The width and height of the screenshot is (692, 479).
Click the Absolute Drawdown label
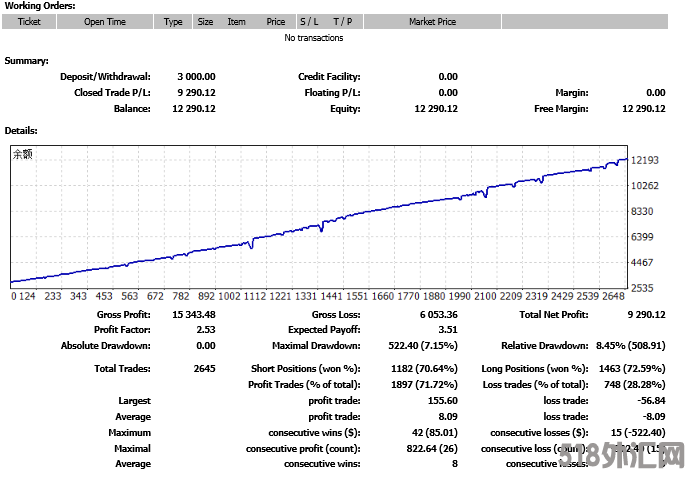[105, 346]
